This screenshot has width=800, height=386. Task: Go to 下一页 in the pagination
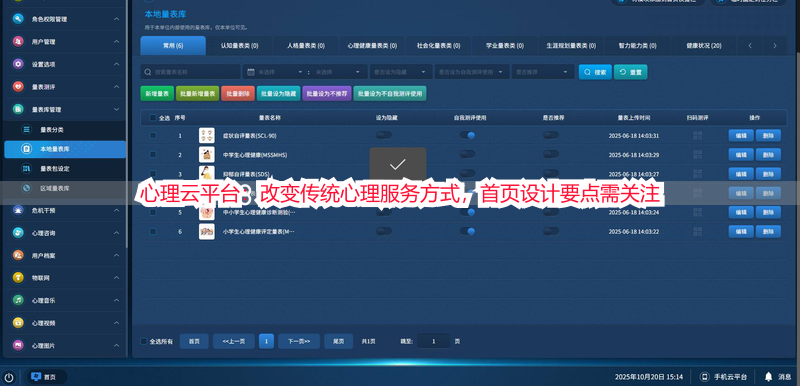(299, 341)
